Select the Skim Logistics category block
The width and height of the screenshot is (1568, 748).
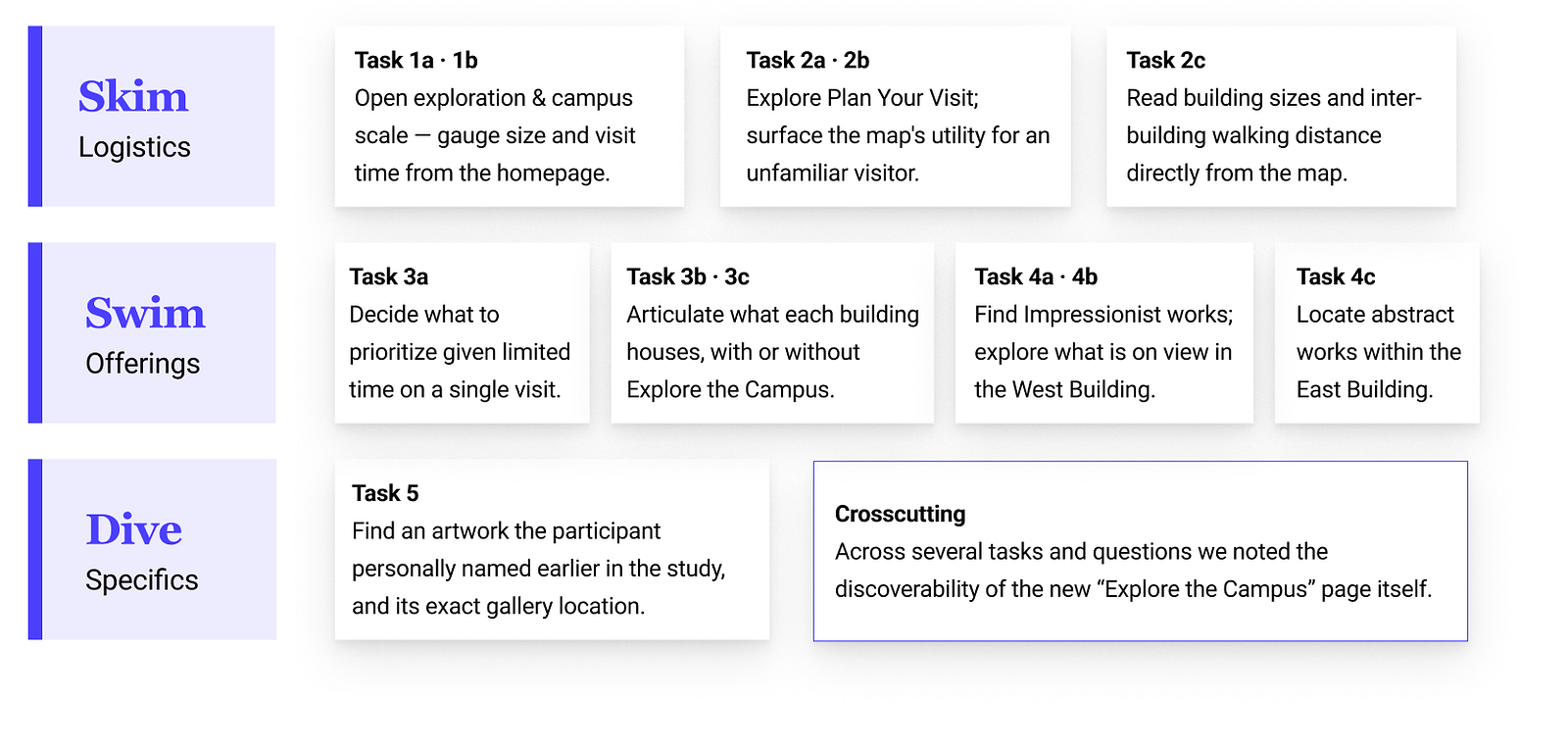click(152, 117)
